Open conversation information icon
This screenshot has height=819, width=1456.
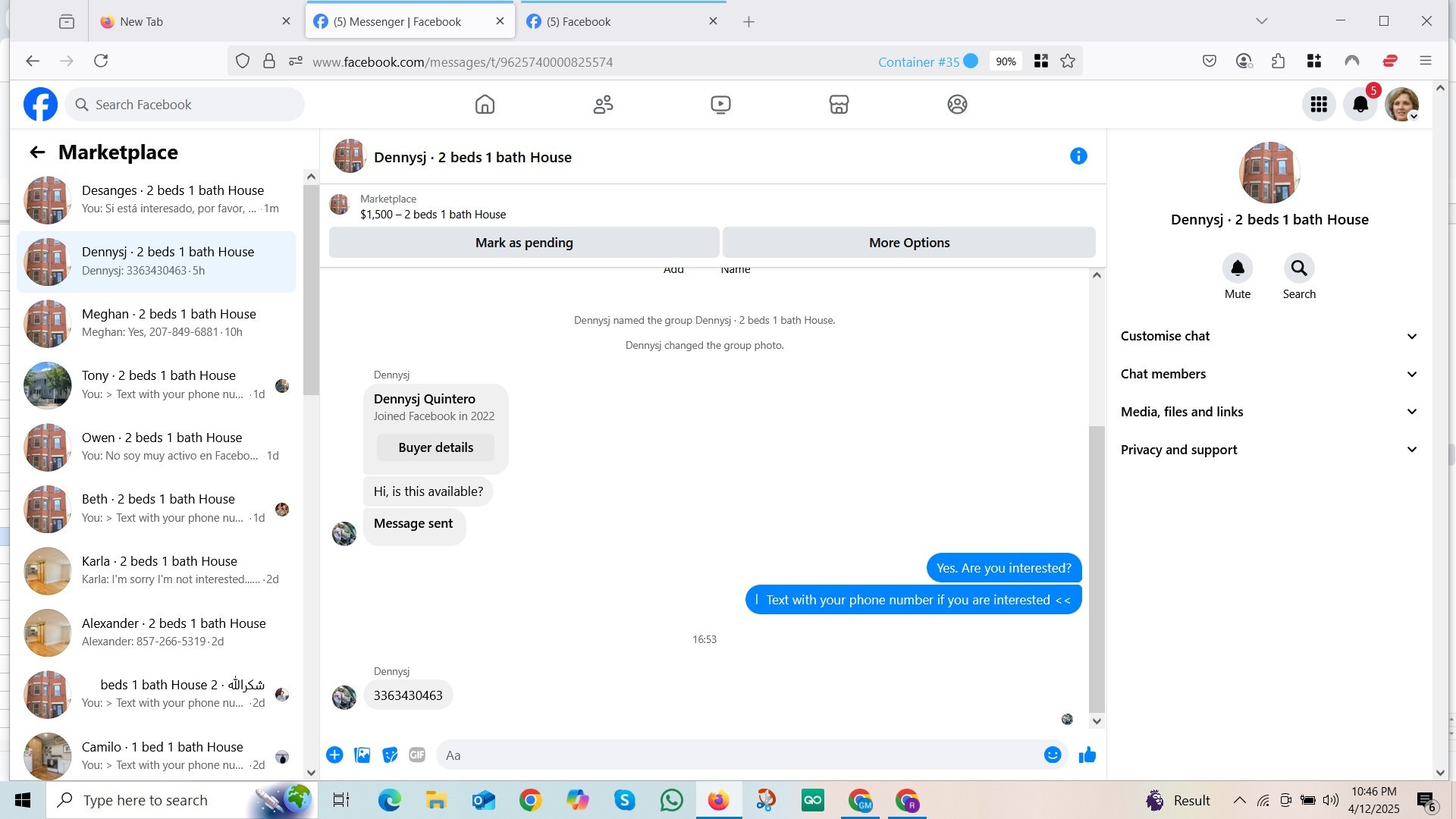coord(1078,156)
